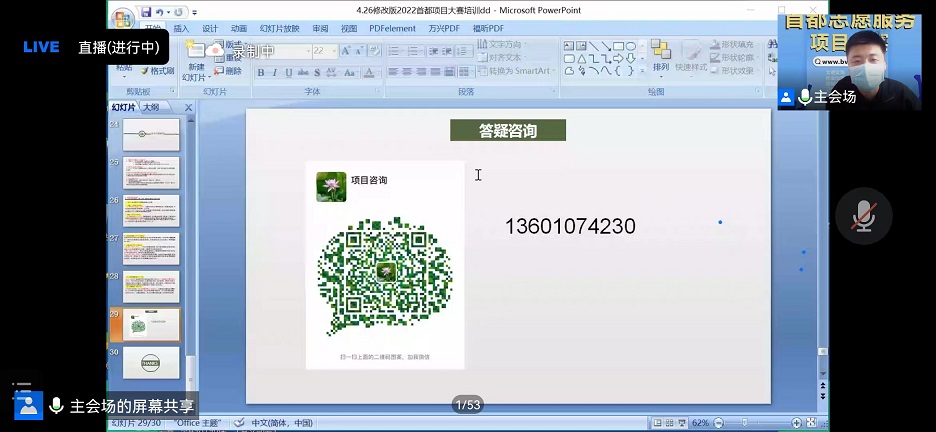This screenshot has height=432, width=936.
Task: Open the 福昕PDF tab
Action: (488, 28)
